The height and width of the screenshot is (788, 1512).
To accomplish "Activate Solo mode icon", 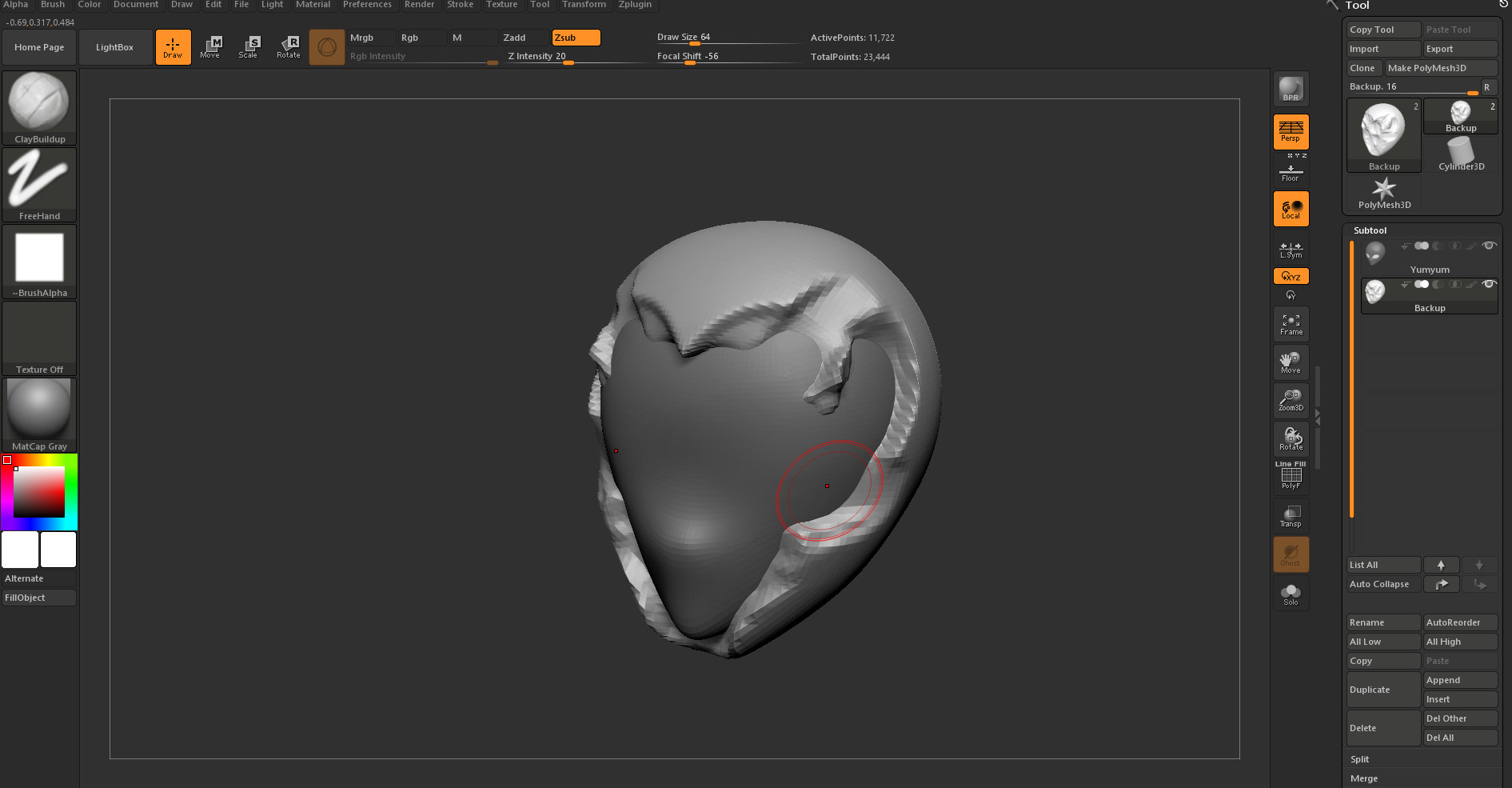I will [x=1291, y=594].
